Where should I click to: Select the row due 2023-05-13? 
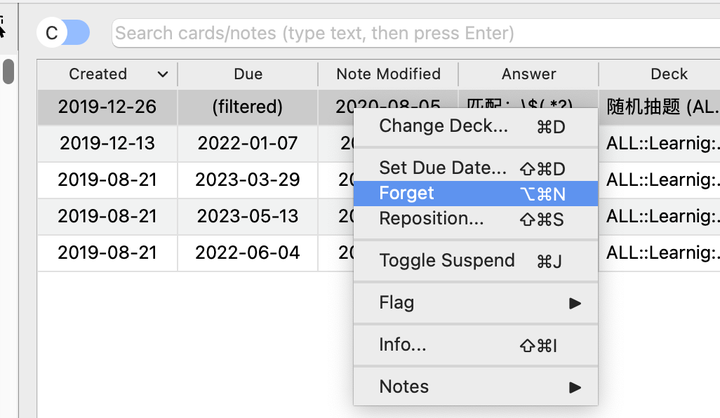coord(248,216)
